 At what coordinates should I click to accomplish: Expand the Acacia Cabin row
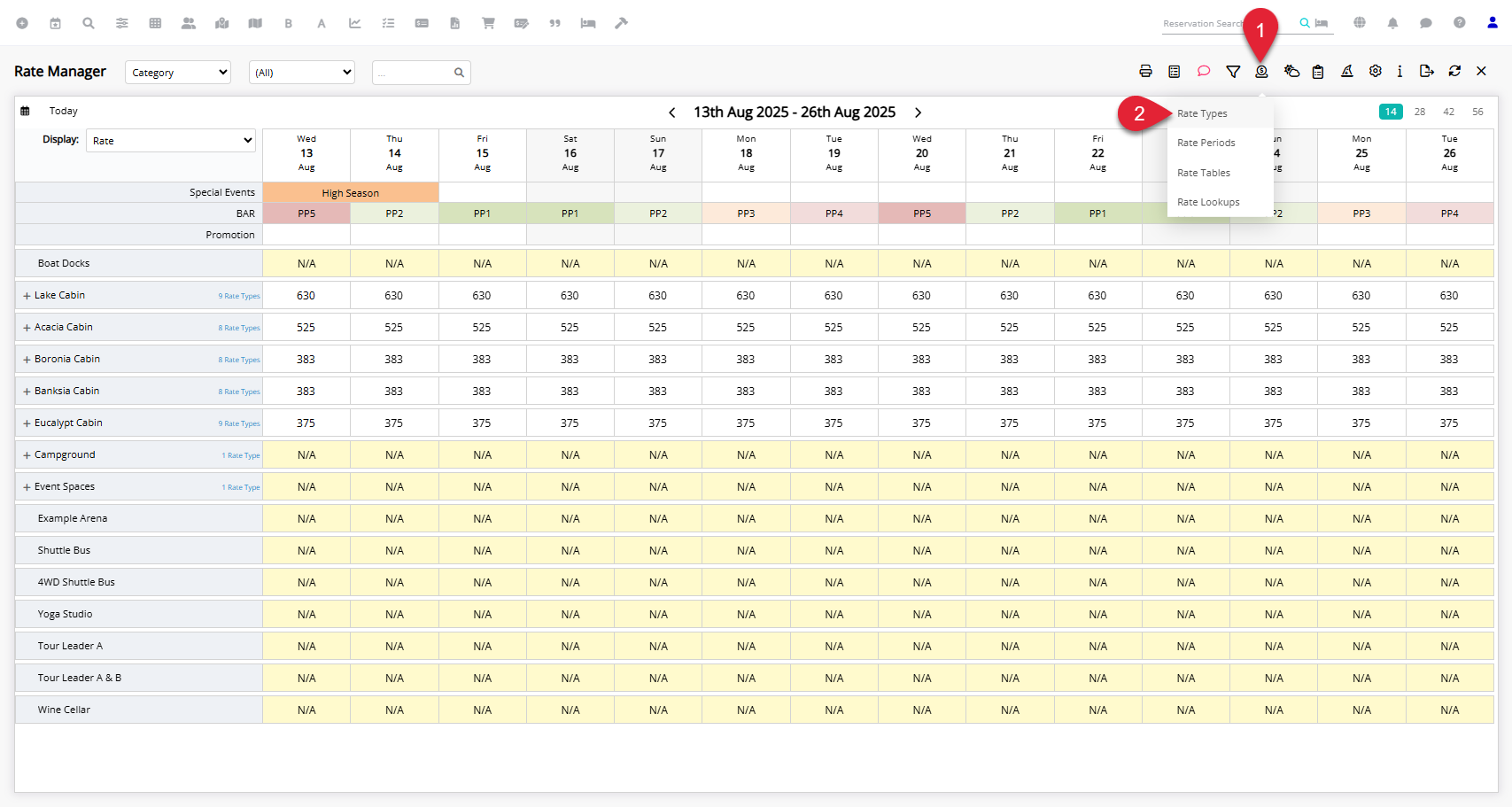coord(27,328)
